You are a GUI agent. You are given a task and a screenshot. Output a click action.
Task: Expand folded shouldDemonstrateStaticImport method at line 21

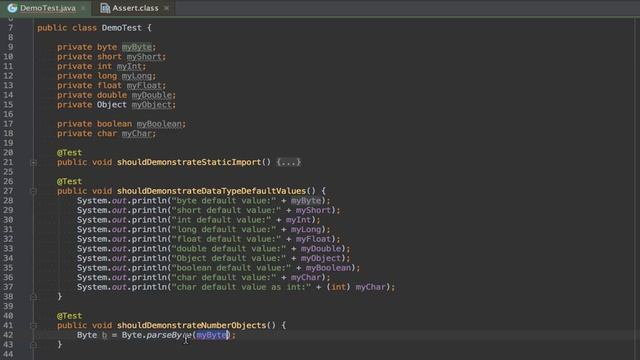click(33, 162)
